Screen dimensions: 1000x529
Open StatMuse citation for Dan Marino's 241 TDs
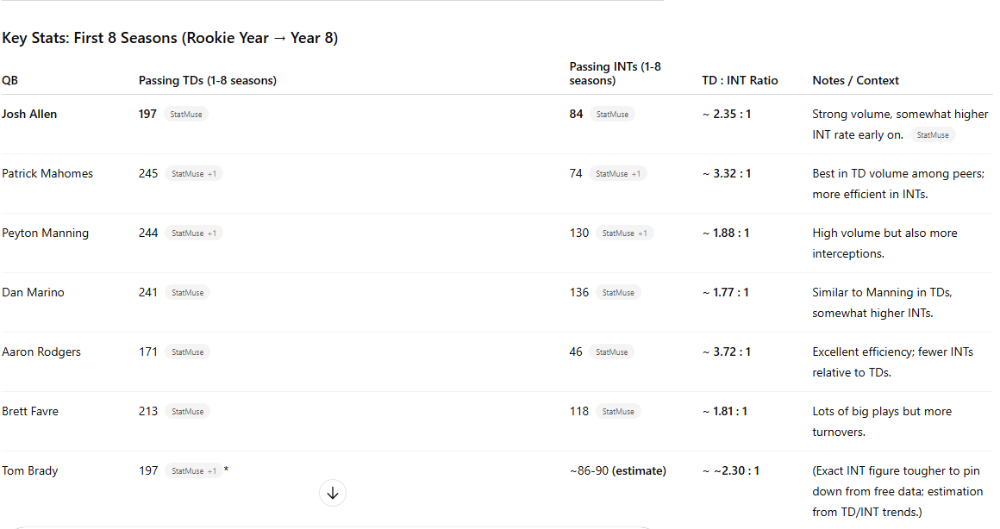click(188, 292)
